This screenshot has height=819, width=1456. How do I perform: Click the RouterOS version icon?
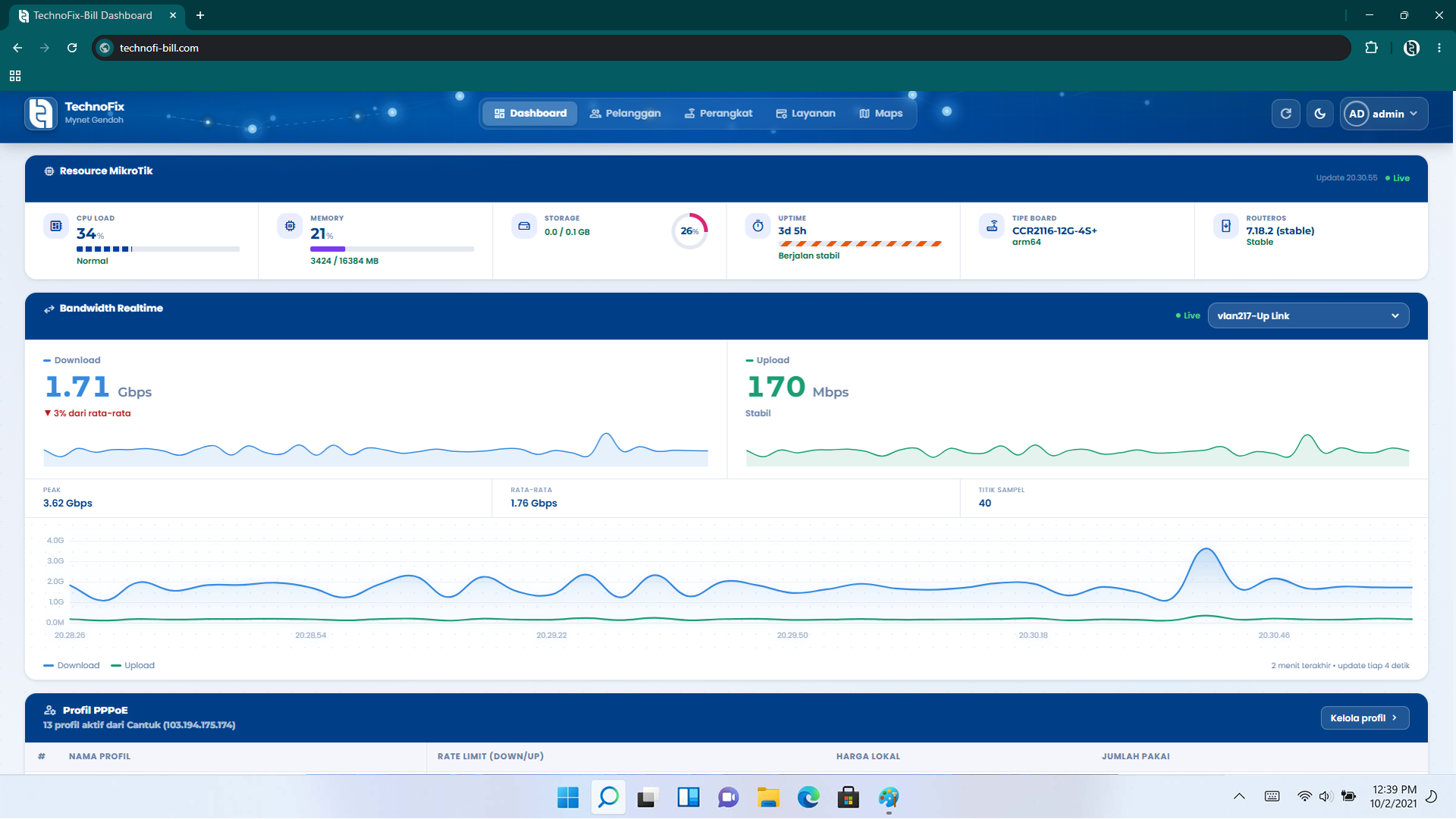pyautogui.click(x=1225, y=226)
